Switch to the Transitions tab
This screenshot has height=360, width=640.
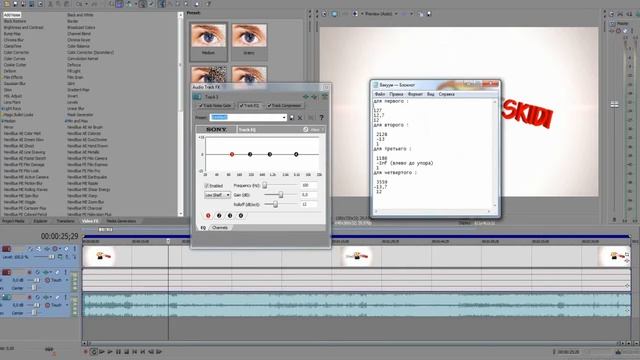[65, 221]
